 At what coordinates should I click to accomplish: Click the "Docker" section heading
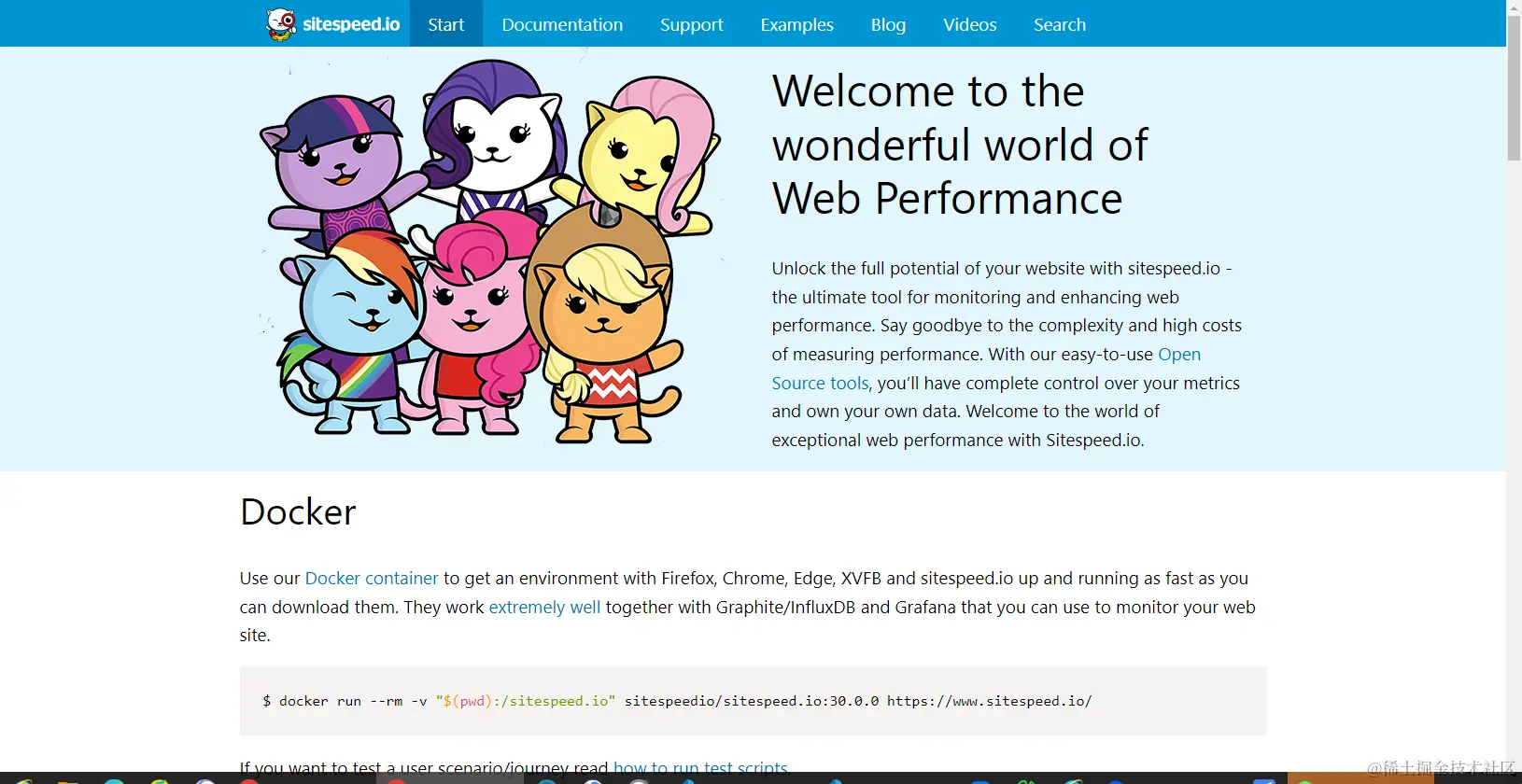298,512
